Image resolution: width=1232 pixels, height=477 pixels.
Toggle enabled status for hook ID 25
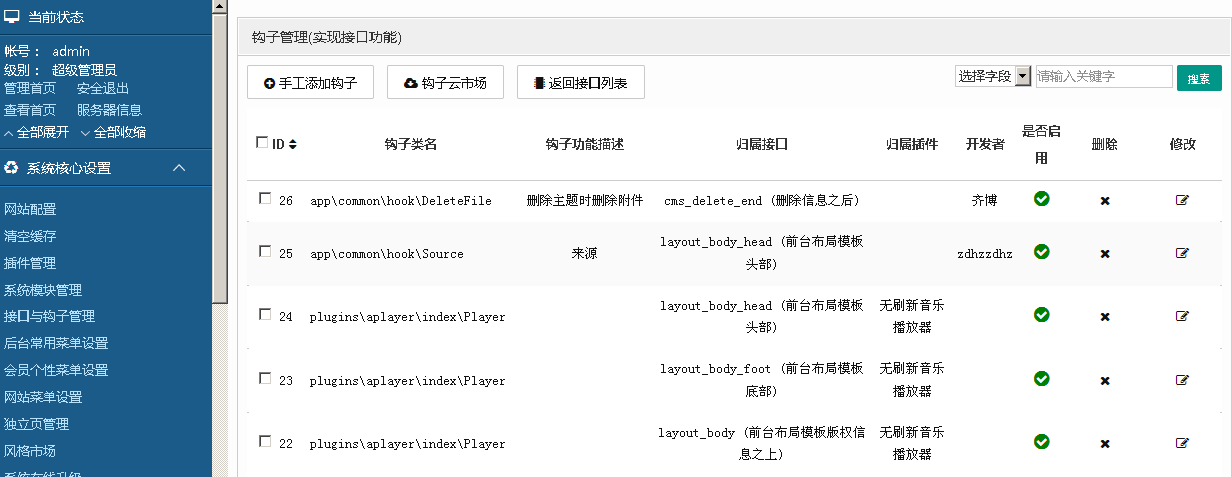click(x=1042, y=251)
